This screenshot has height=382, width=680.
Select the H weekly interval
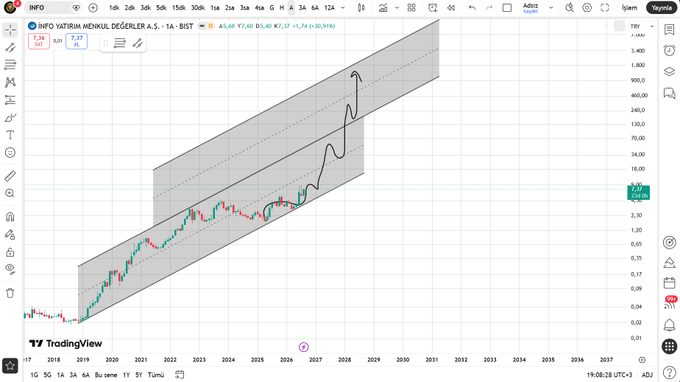[x=282, y=8]
